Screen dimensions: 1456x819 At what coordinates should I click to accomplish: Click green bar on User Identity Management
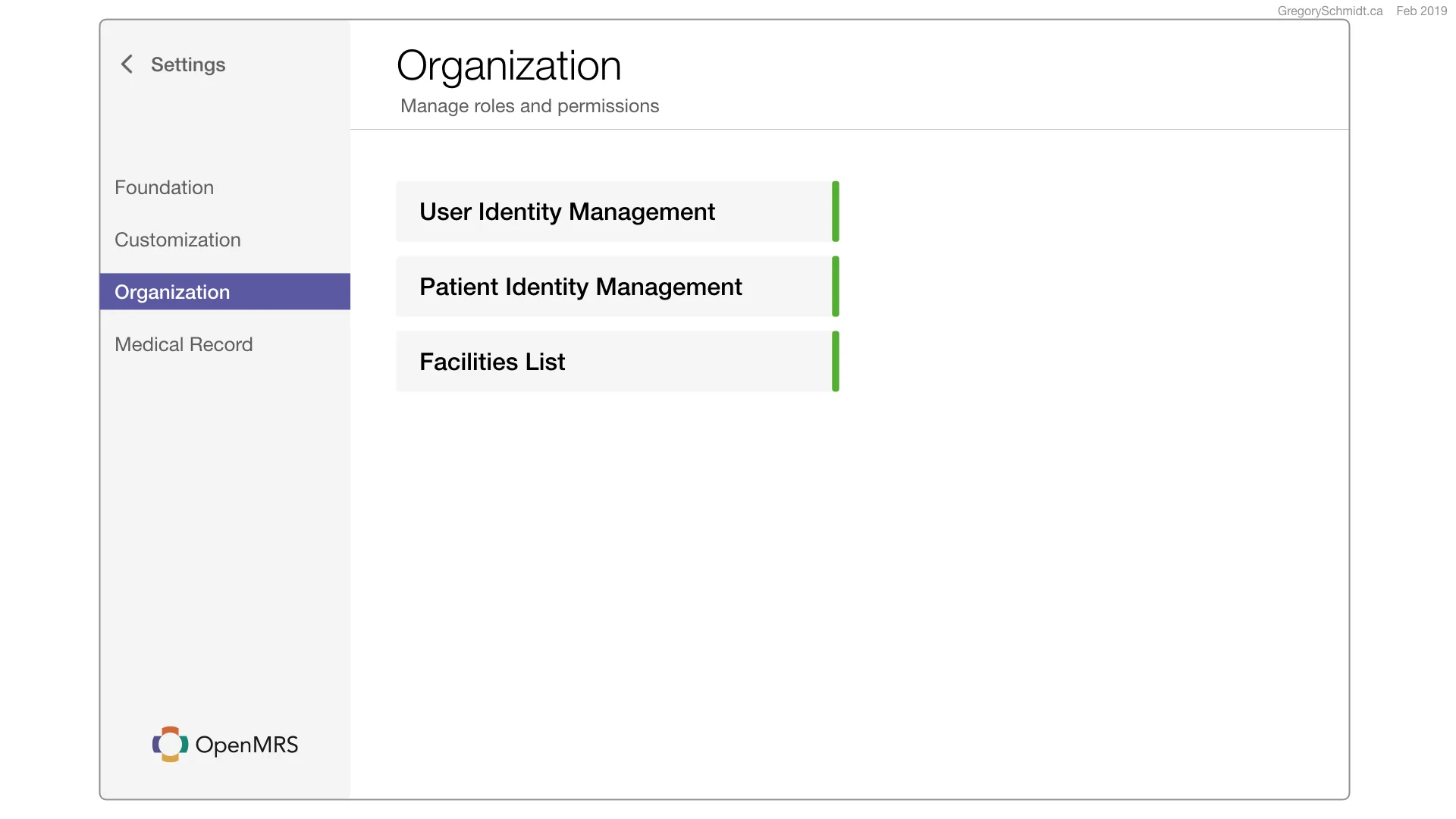pos(835,212)
